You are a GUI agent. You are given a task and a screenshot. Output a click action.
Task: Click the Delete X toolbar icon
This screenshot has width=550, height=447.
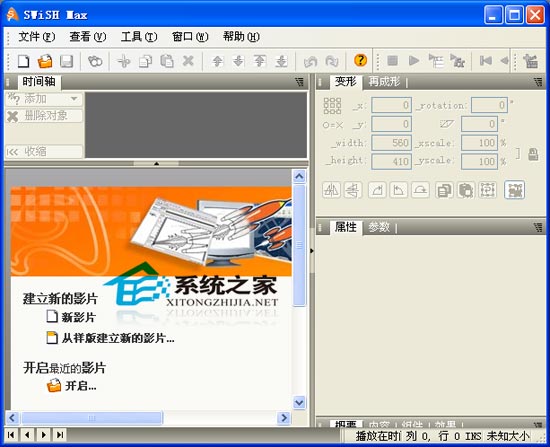click(188, 61)
